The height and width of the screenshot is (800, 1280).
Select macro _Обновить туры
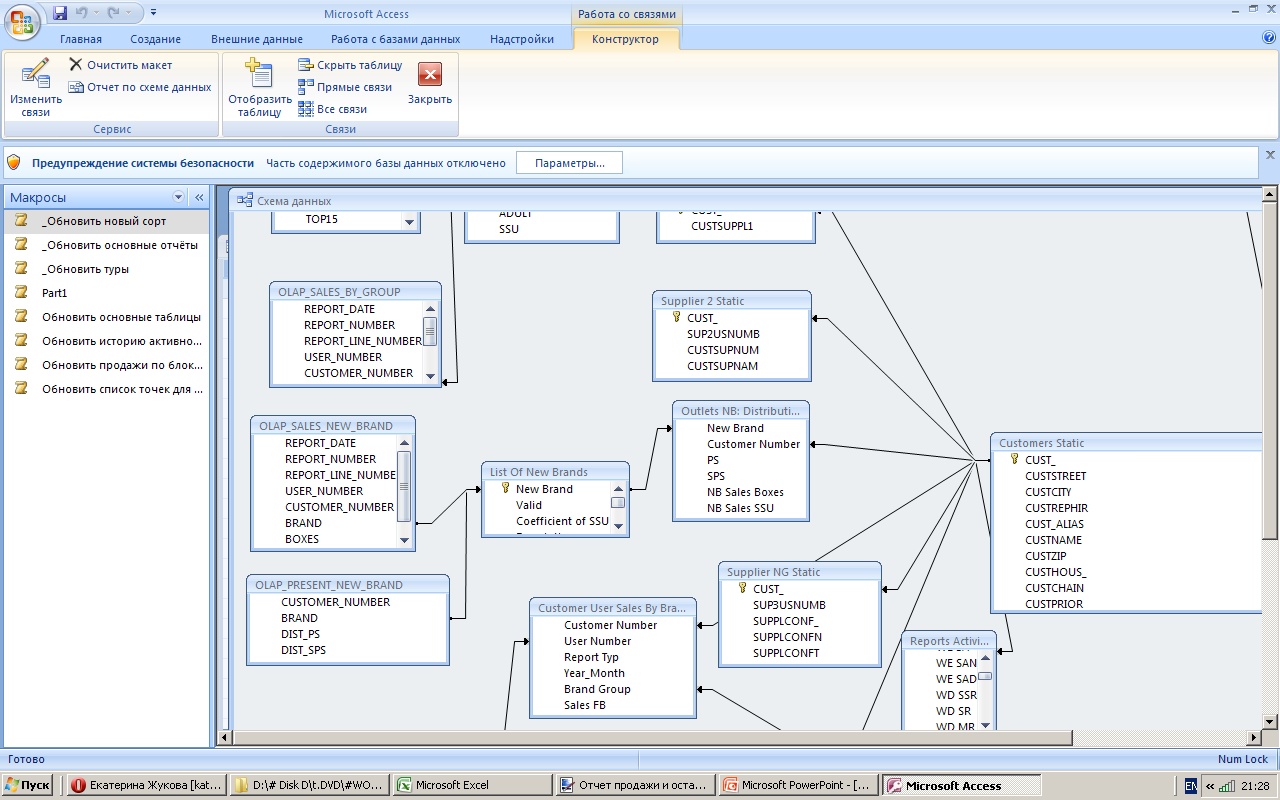(x=104, y=269)
